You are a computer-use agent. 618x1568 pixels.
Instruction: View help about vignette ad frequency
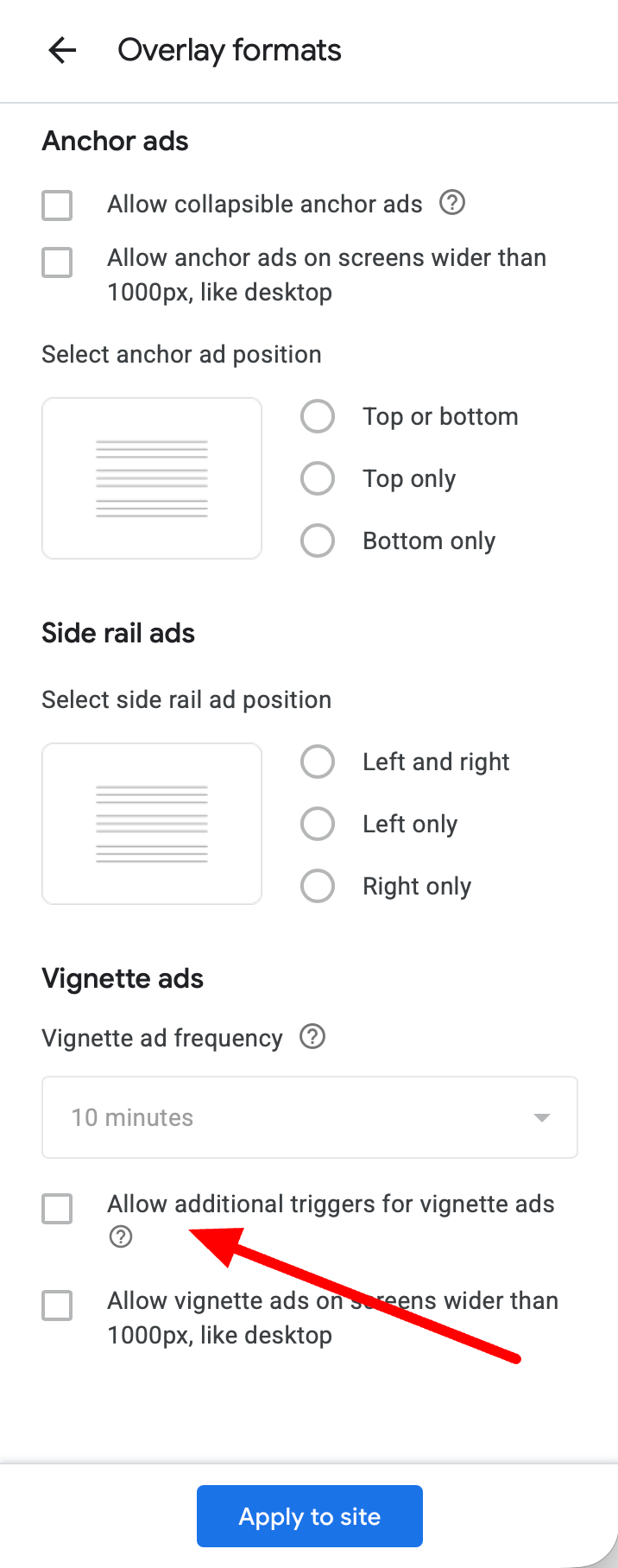click(313, 1037)
